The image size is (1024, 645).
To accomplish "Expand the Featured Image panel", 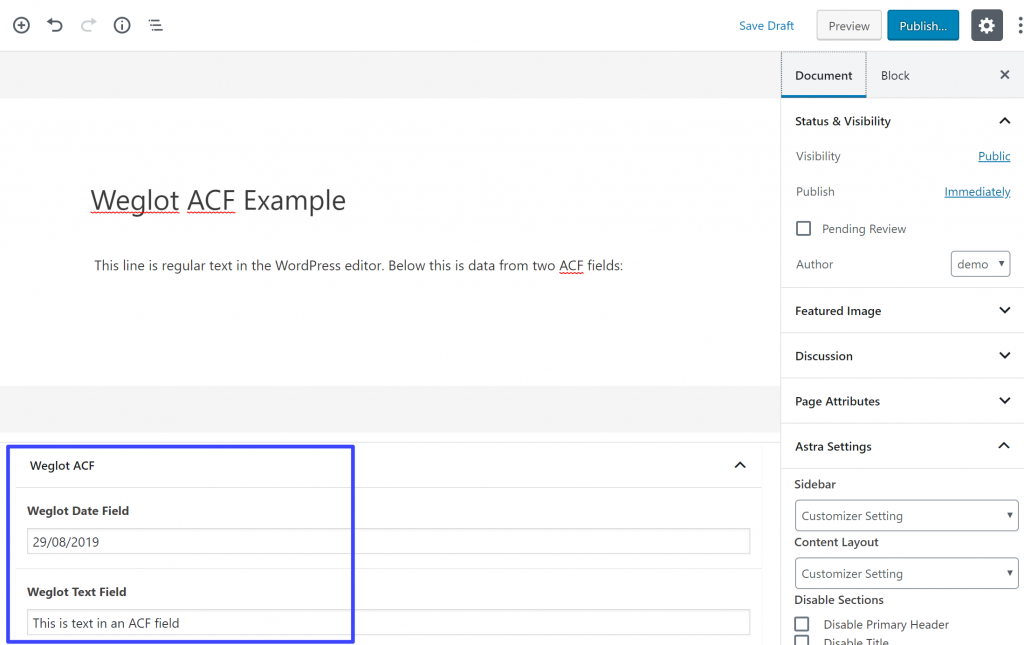I will point(902,311).
